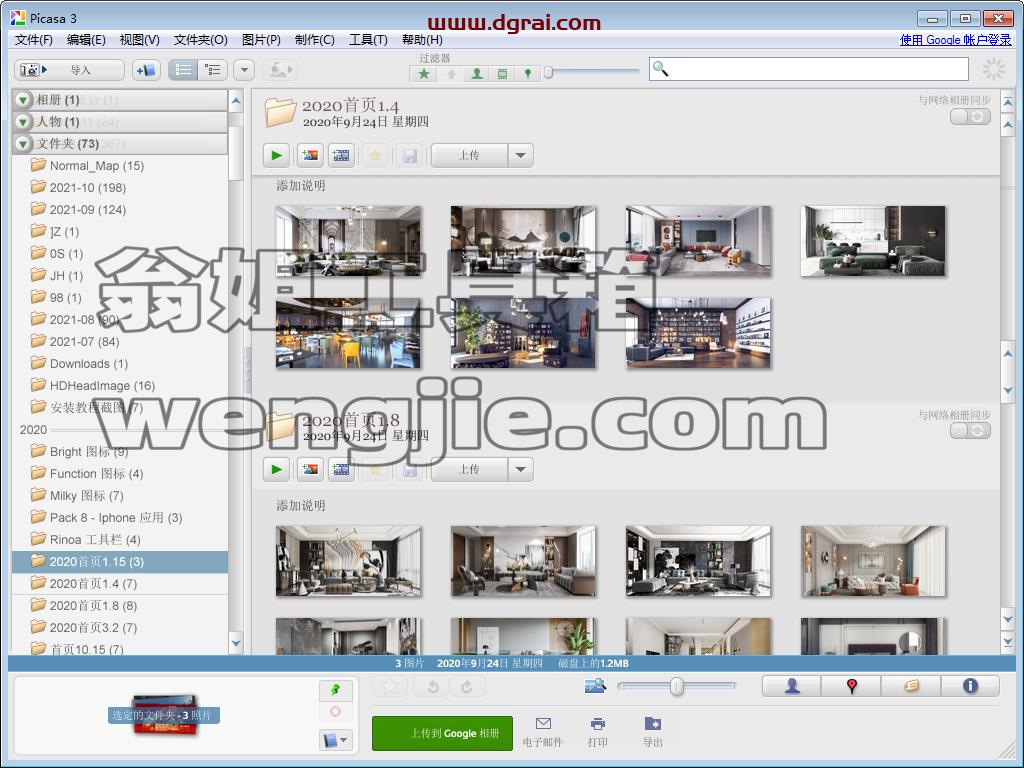Create photo collage for 2020首页1.4
The image size is (1024, 768).
pyautogui.click(x=310, y=155)
